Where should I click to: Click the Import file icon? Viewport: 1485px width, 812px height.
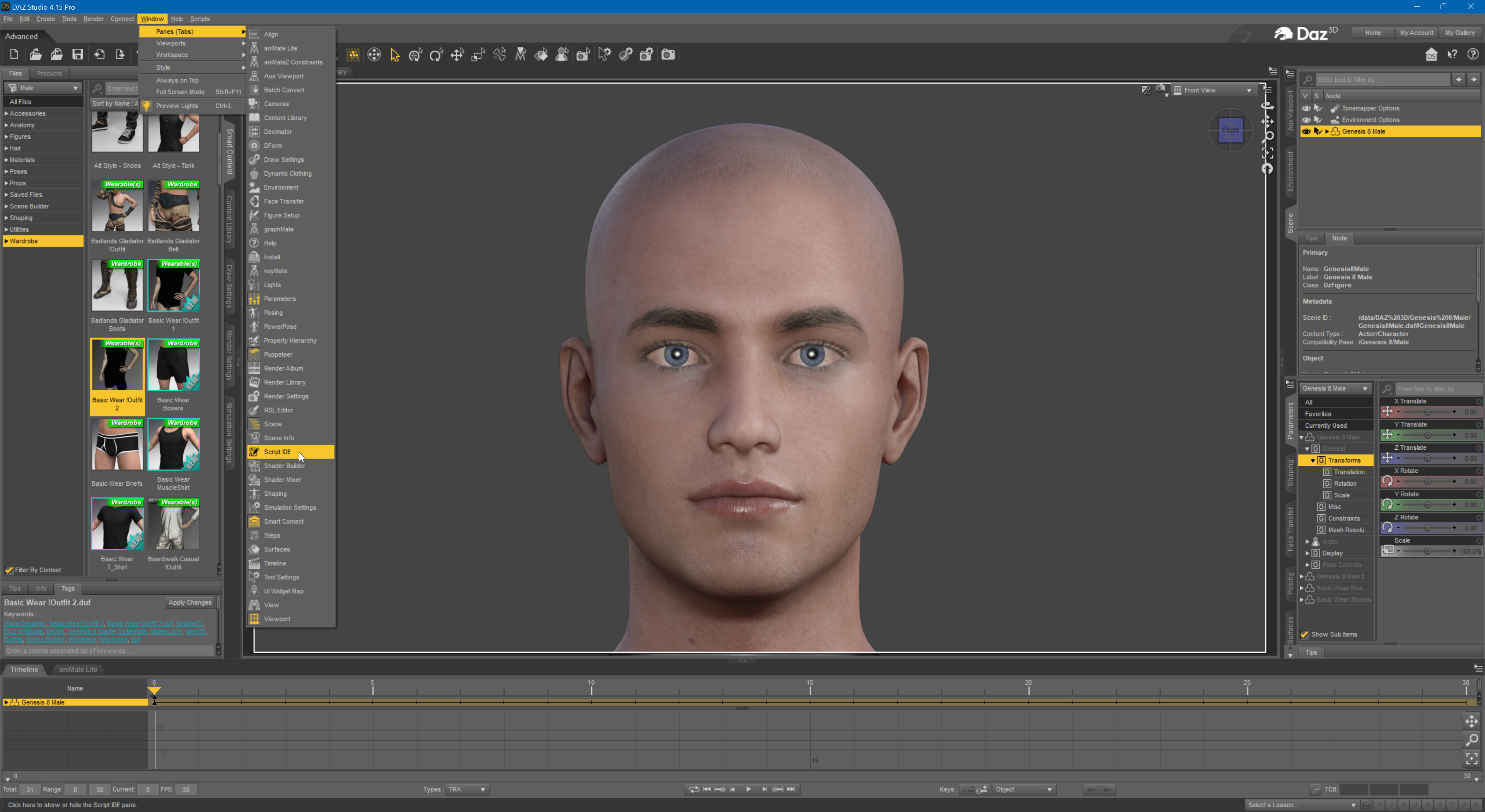click(99, 54)
